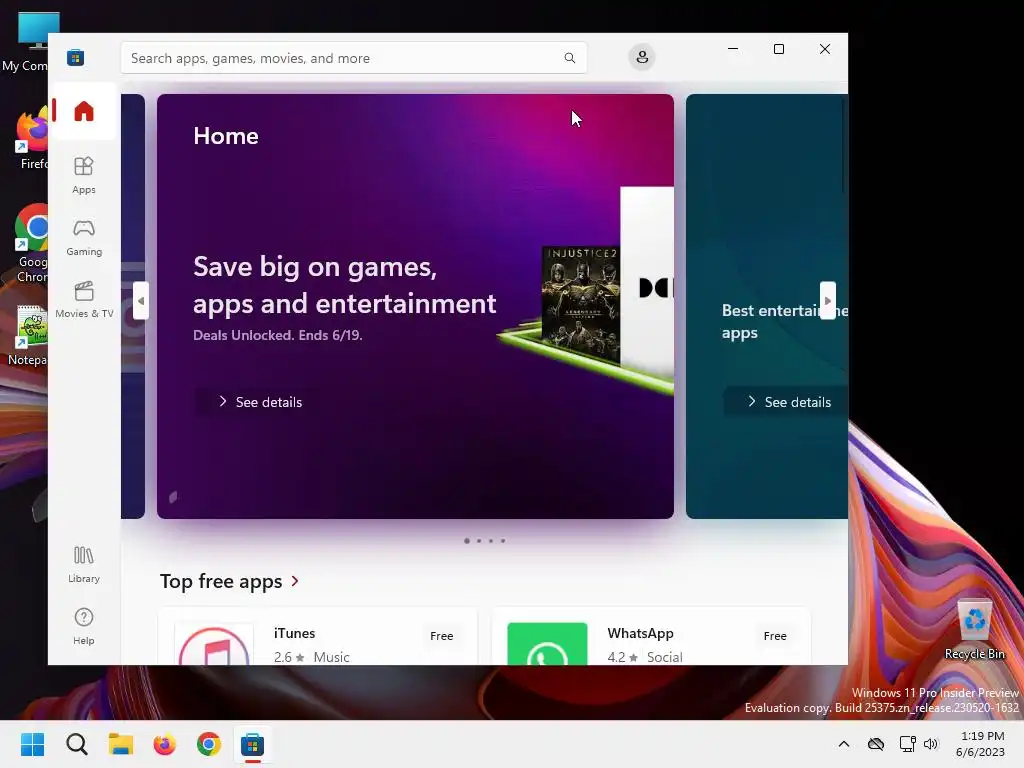
Task: Open the WhatsApp app icon thumbnail
Action: tap(547, 644)
